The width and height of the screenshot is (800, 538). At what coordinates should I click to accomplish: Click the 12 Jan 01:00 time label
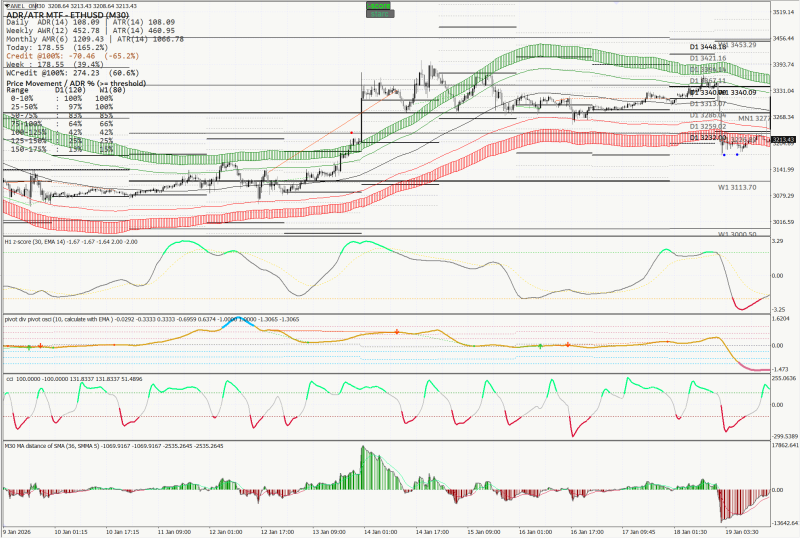point(226,532)
